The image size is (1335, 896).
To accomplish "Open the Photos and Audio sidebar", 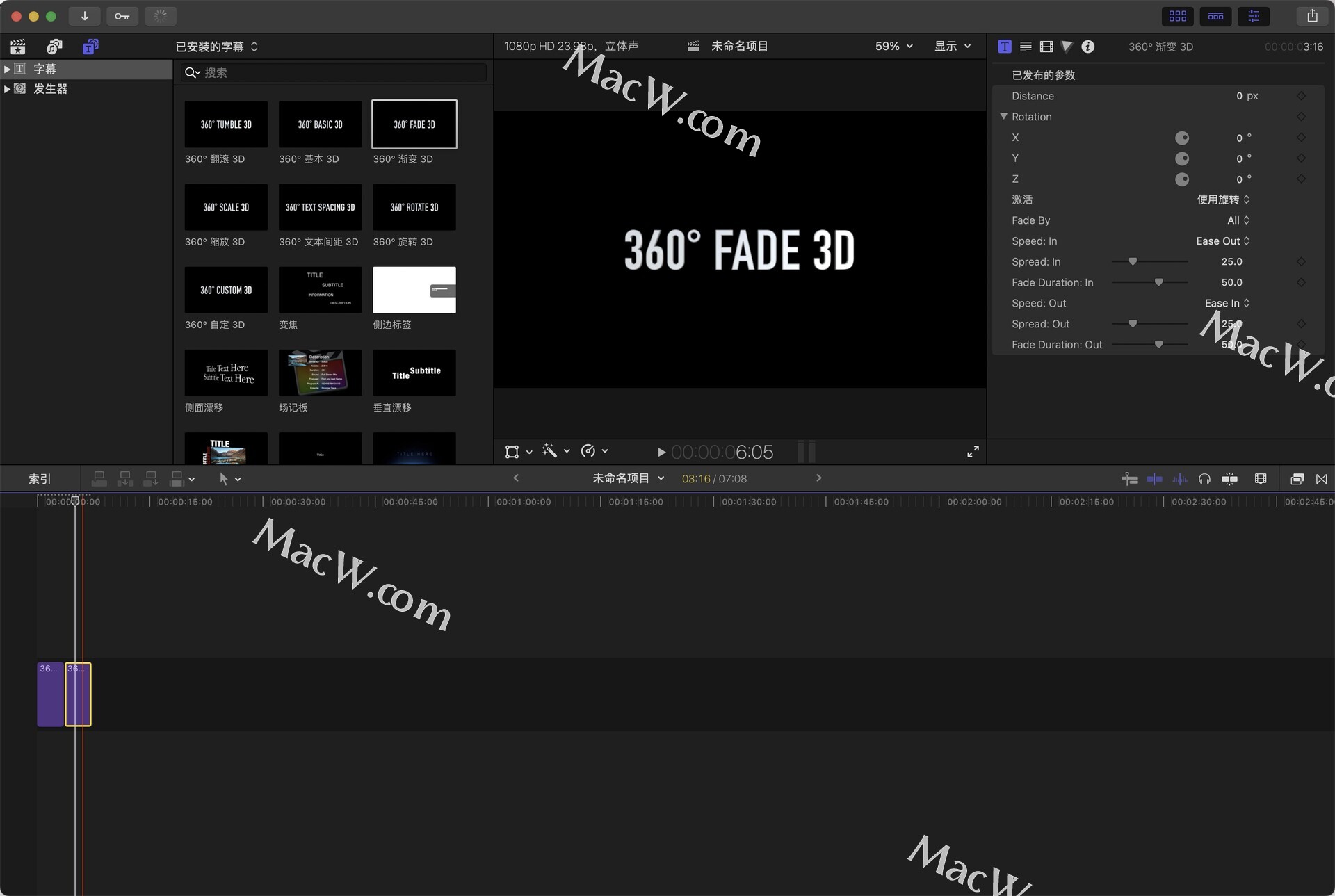I will click(x=54, y=47).
